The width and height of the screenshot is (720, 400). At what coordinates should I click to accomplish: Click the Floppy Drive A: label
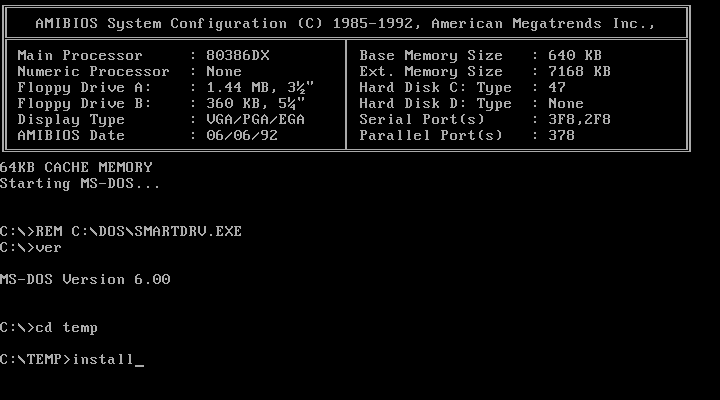point(84,87)
